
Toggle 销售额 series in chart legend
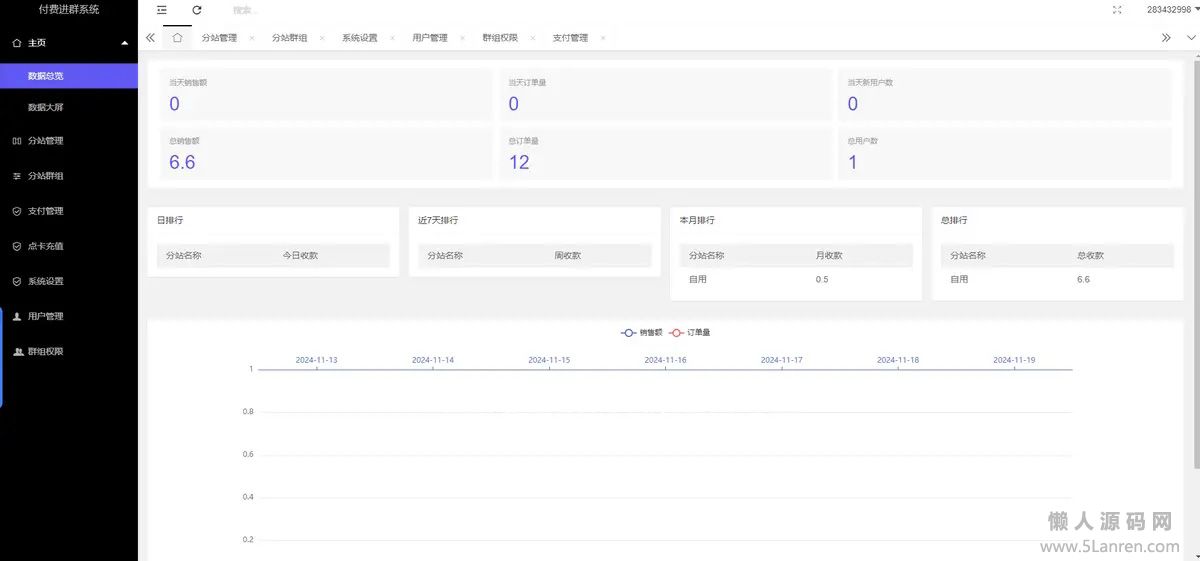(642, 332)
